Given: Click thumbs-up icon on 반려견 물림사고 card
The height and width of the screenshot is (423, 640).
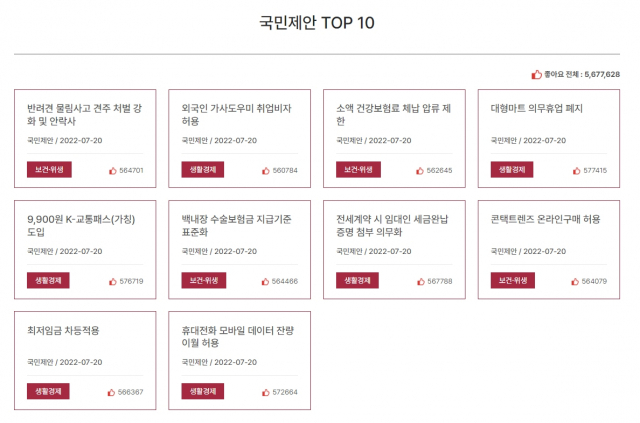Looking at the screenshot, I should point(113,171).
